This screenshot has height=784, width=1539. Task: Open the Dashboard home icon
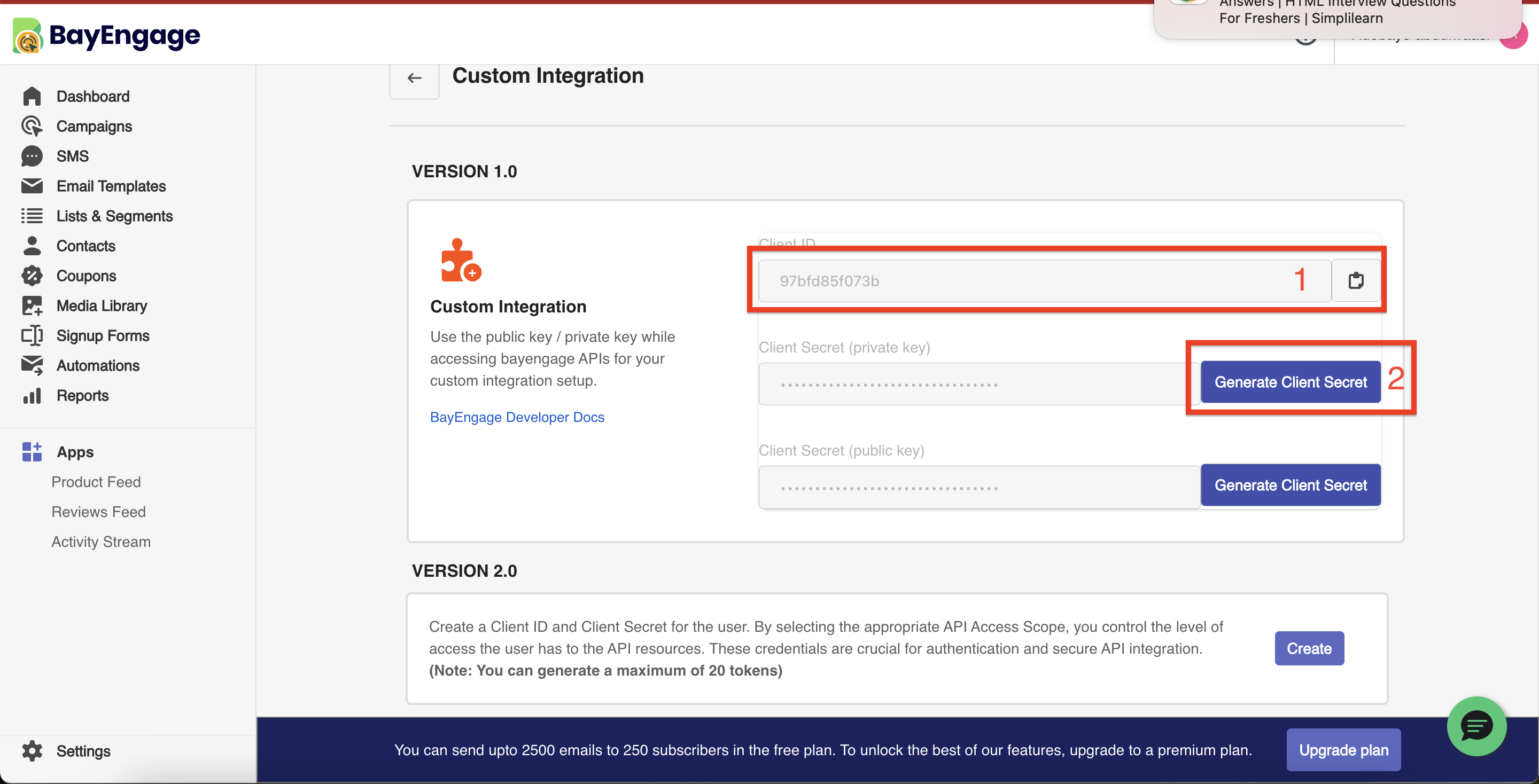pyautogui.click(x=32, y=96)
